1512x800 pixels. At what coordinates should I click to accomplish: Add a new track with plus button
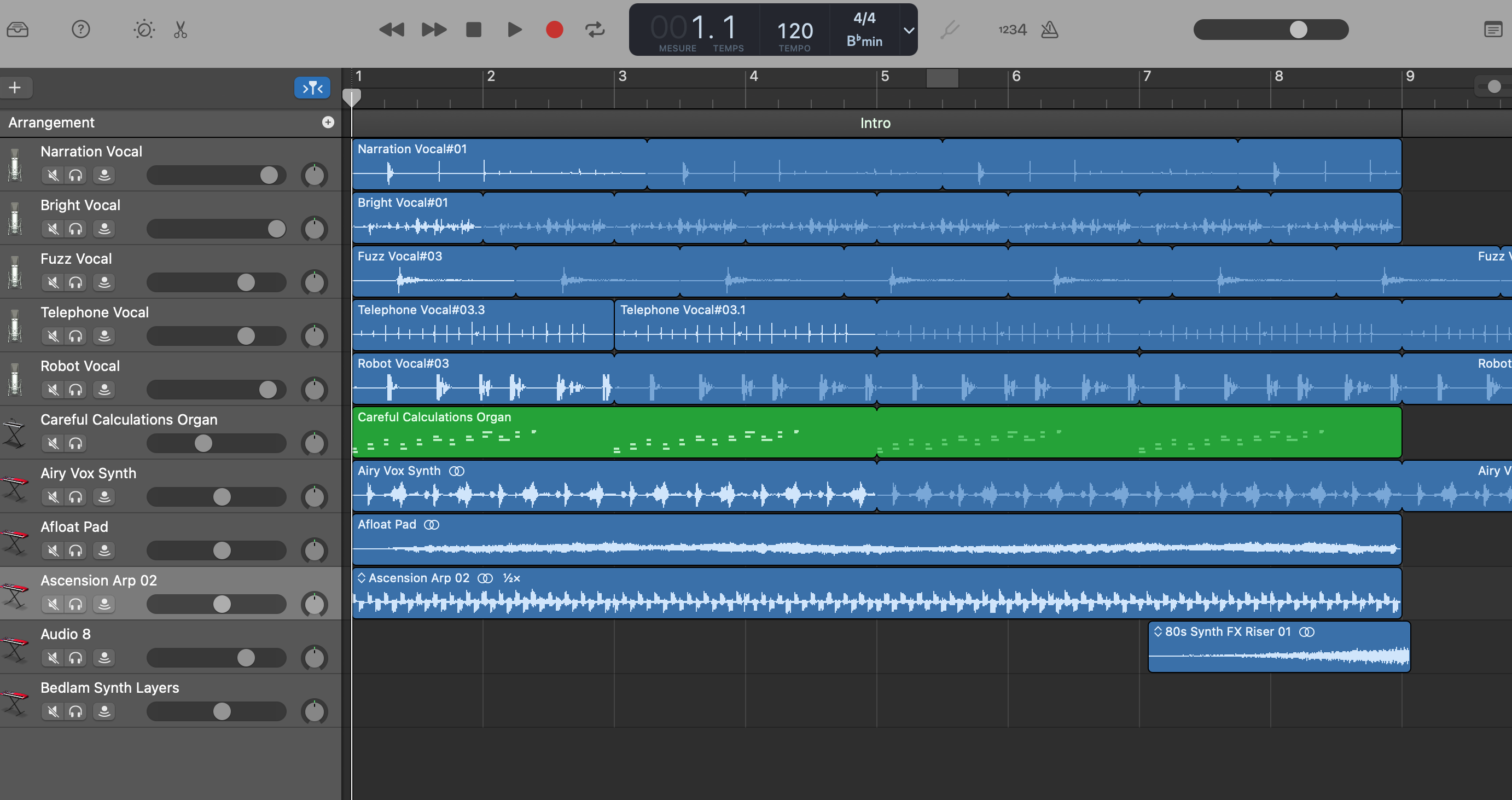pos(15,88)
